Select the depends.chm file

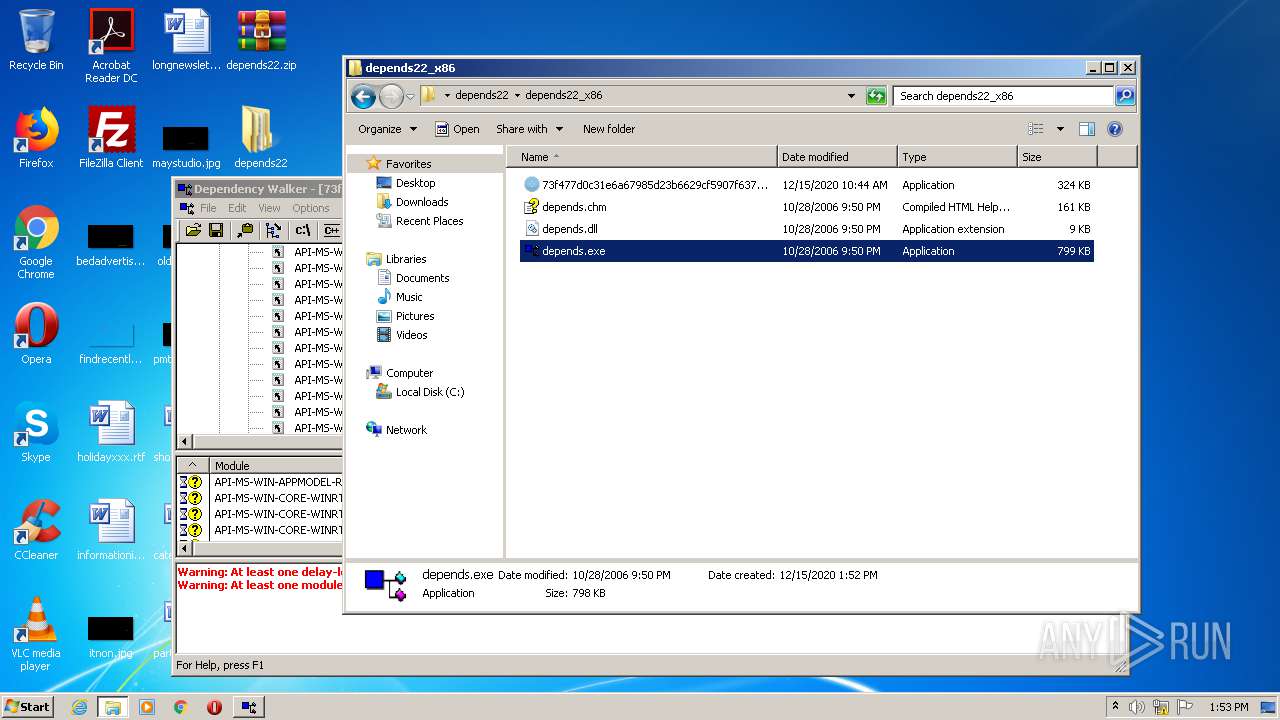click(807, 207)
